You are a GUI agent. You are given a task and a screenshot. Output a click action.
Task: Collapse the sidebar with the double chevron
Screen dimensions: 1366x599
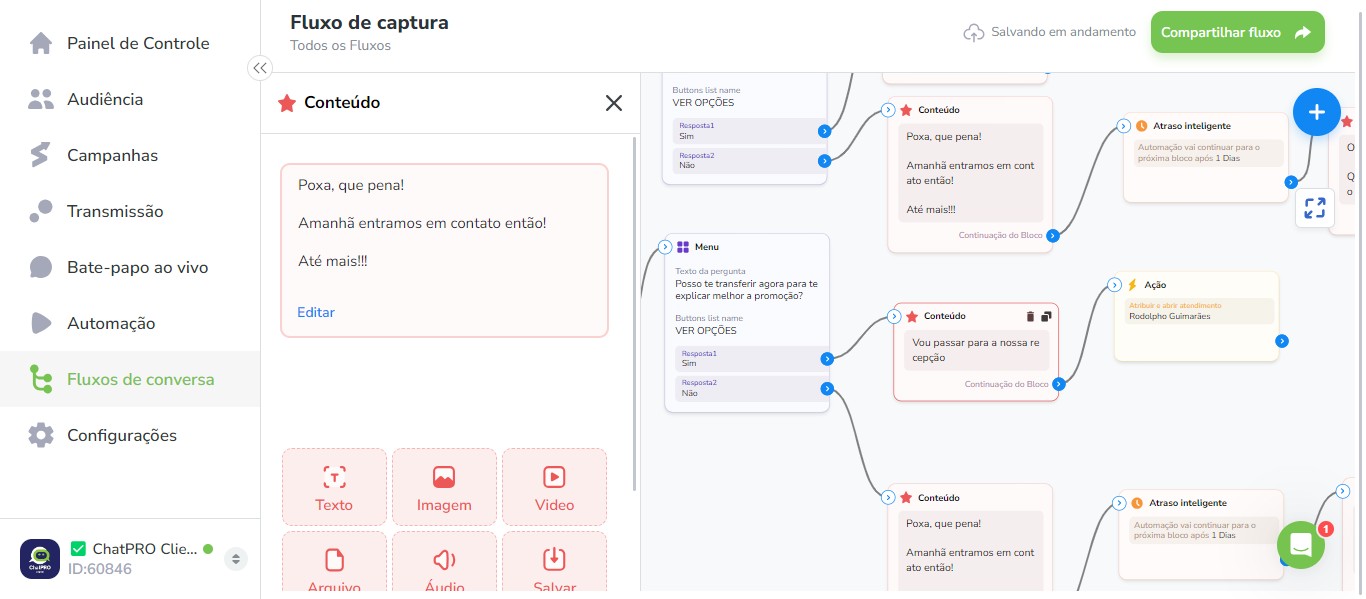pos(260,68)
